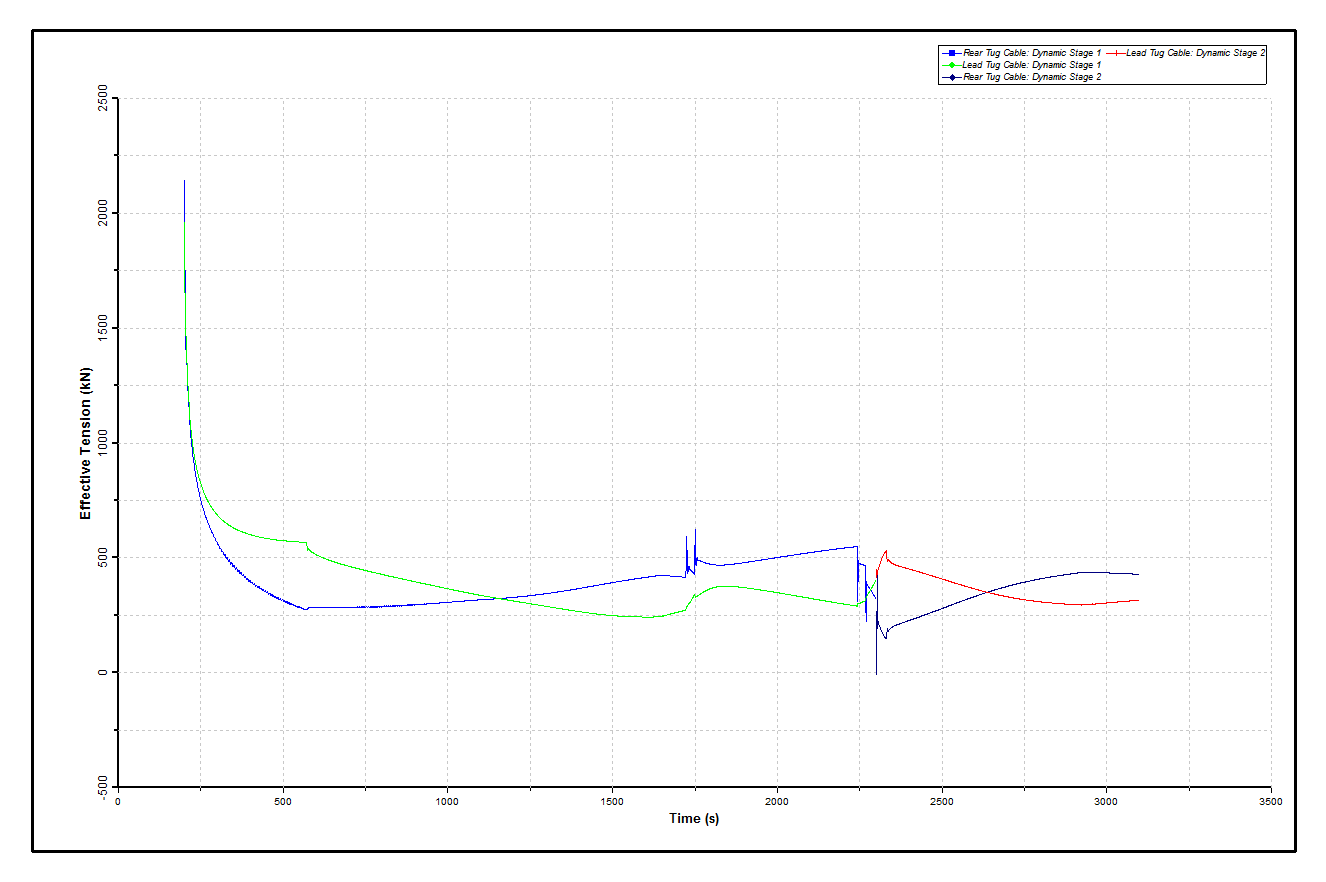1326x882 pixels.
Task: Click the 2000 tick label on the time axis
Action: [x=777, y=802]
